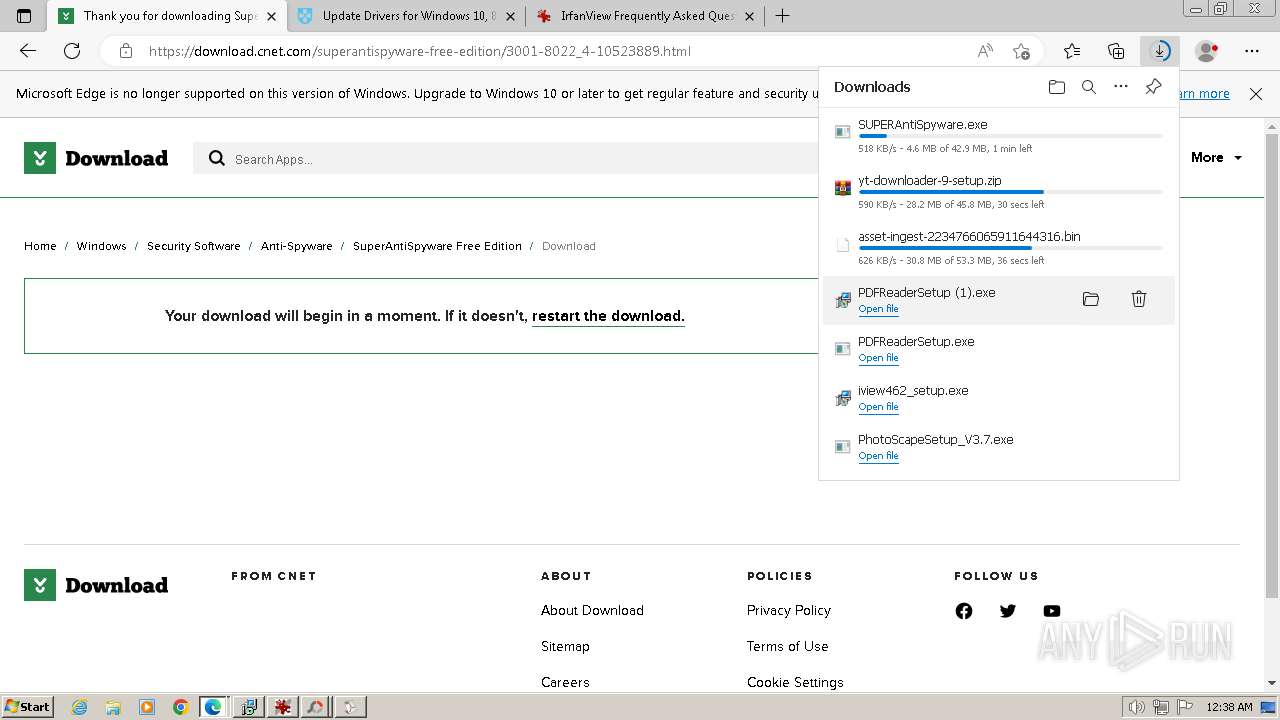Image resolution: width=1280 pixels, height=720 pixels.
Task: Search downloads with magnifier icon
Action: (x=1089, y=87)
